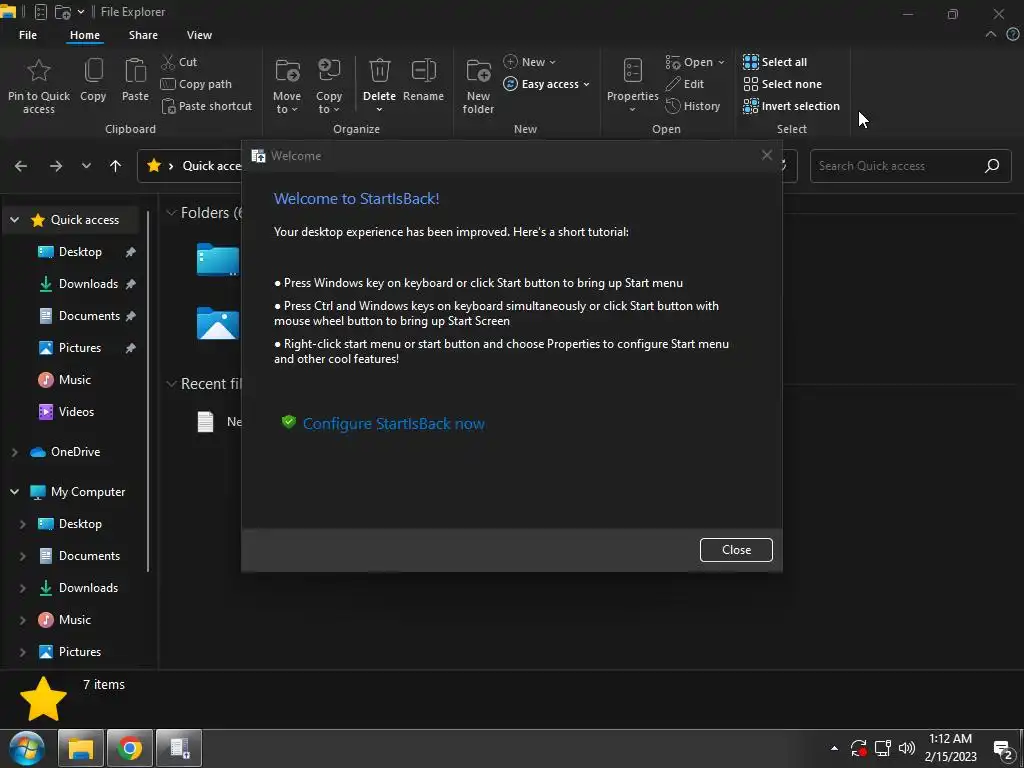Viewport: 1024px width, 768px height.
Task: Select pinned Desktop under Quick access
Action: pyautogui.click(x=80, y=252)
